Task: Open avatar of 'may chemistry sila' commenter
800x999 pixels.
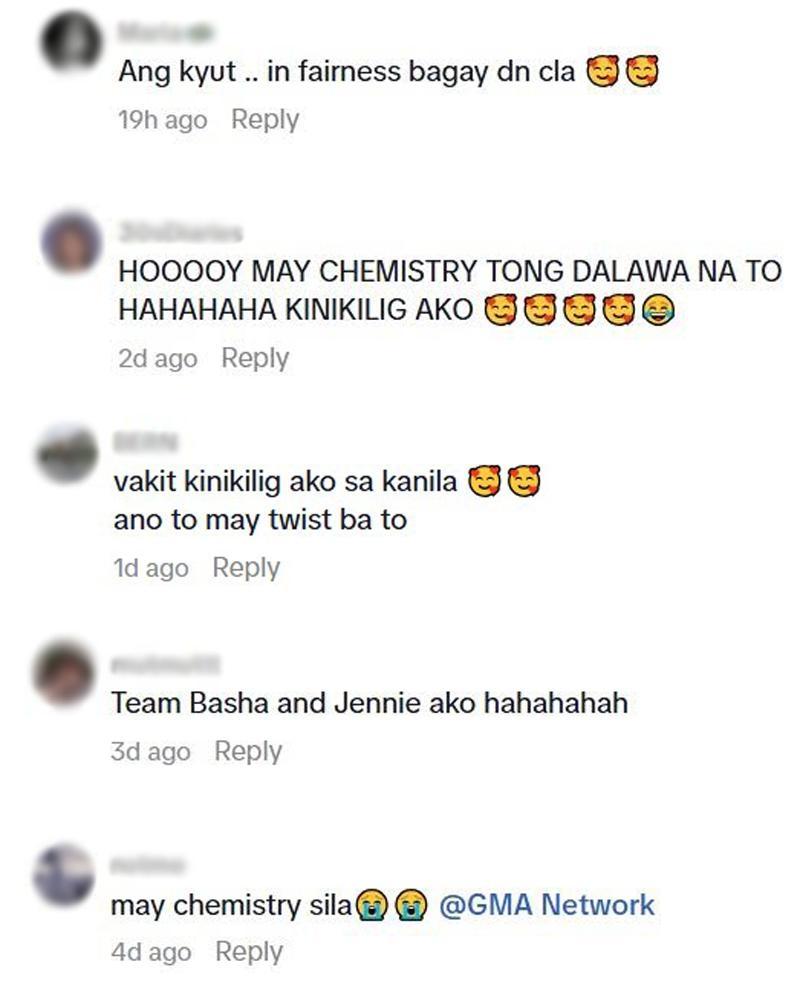Action: click(64, 875)
